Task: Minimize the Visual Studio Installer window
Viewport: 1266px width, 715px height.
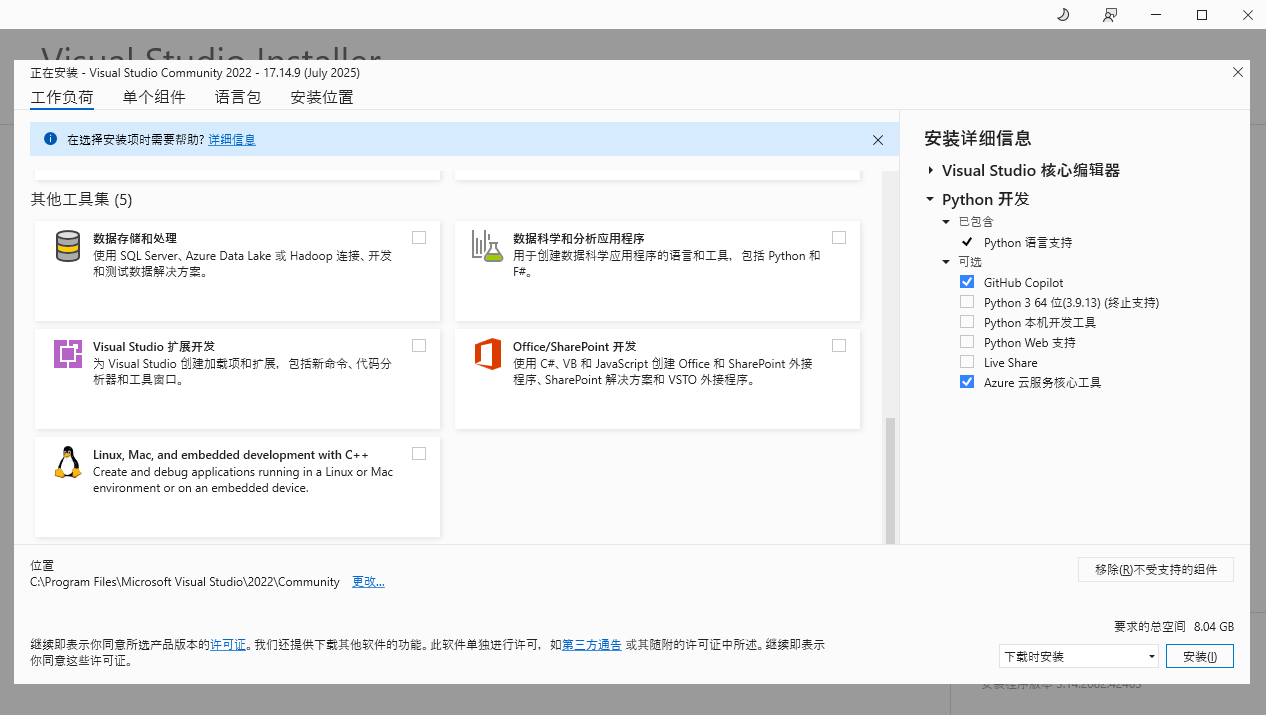Action: (1157, 14)
